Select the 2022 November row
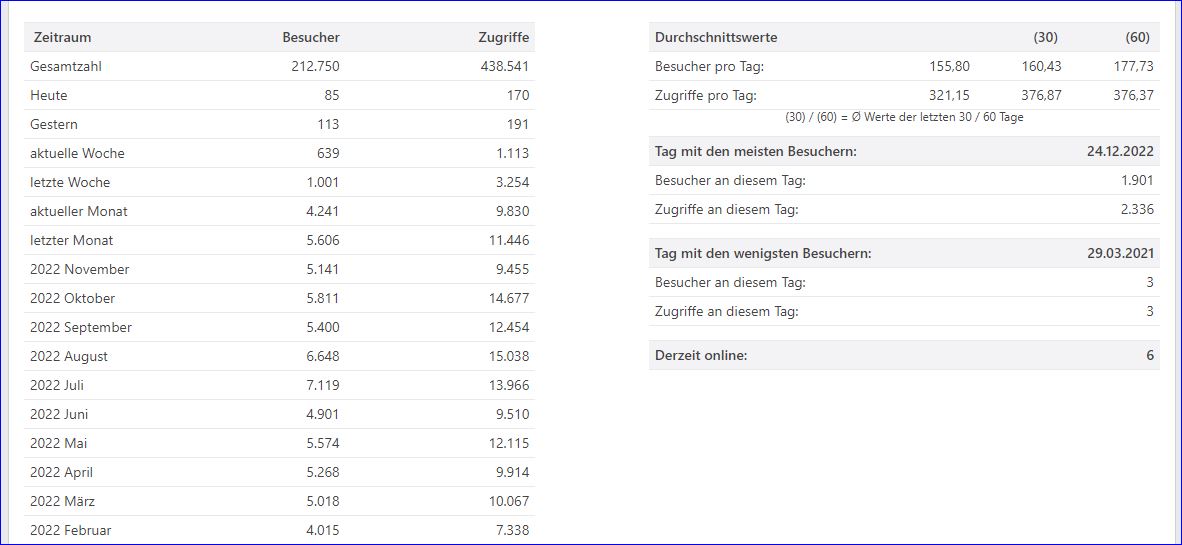1182x545 pixels. pyautogui.click(x=280, y=270)
